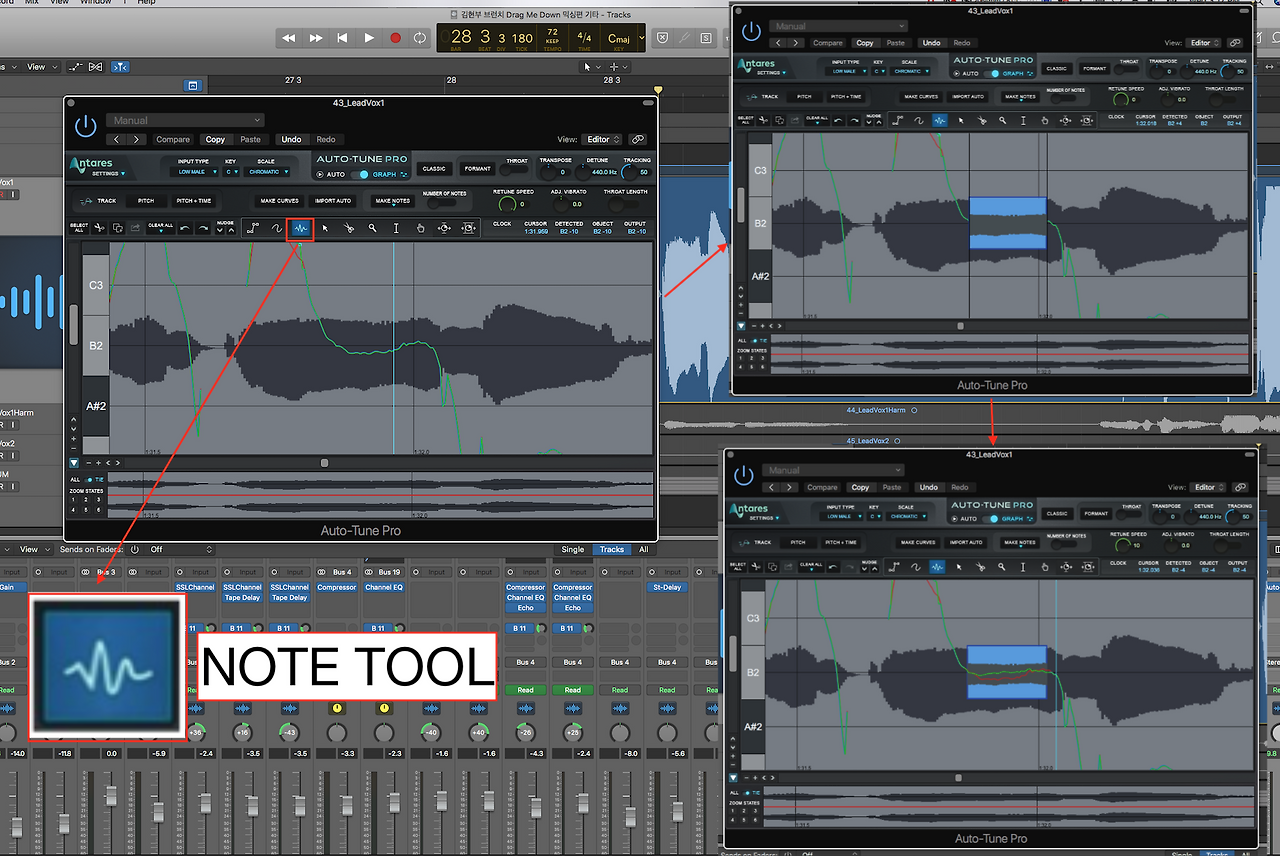Click the blue note object in upper-right window
The image size is (1280, 856).
click(x=1007, y=223)
